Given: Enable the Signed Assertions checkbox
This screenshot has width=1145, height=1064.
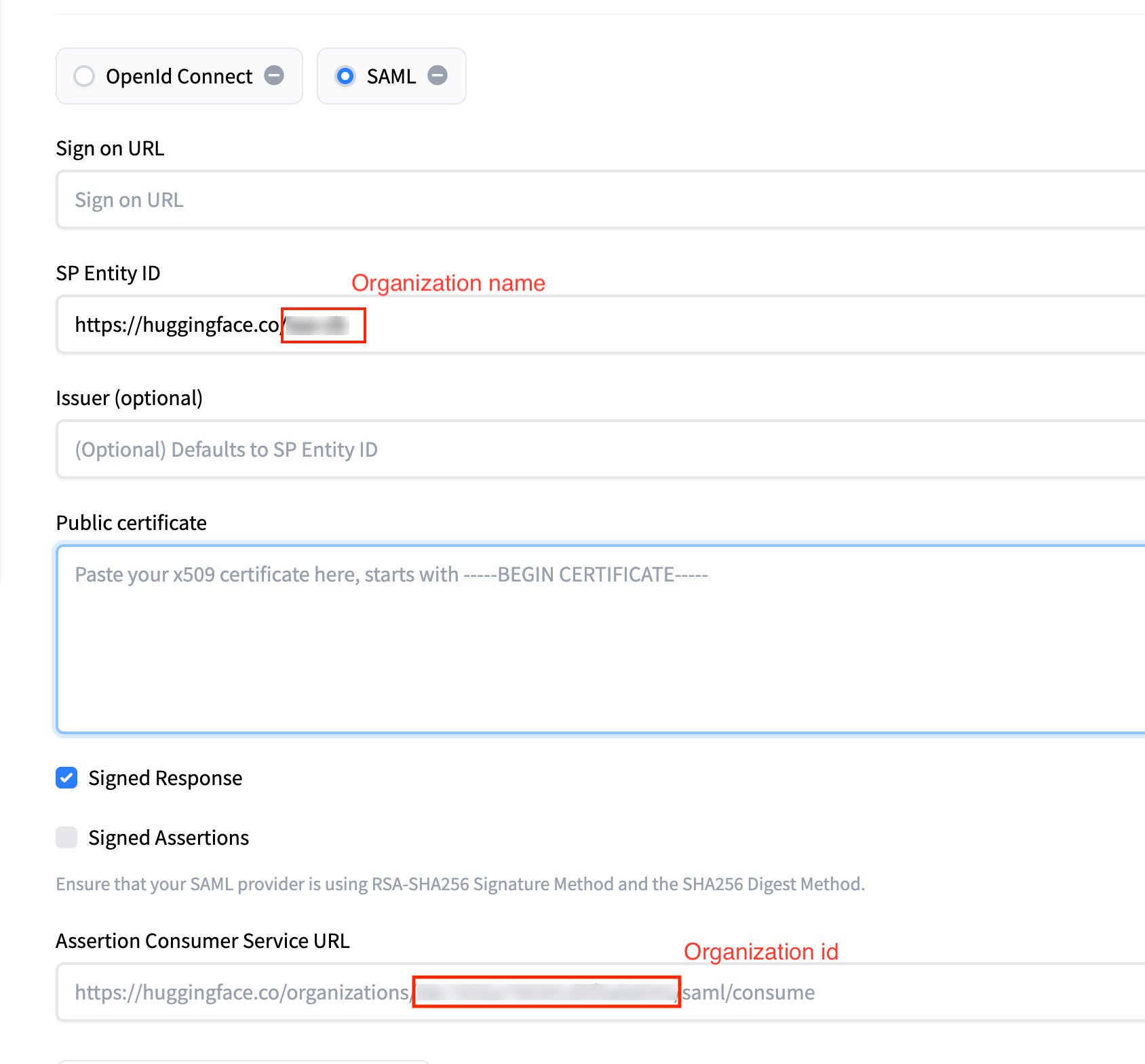Looking at the screenshot, I should point(66,837).
